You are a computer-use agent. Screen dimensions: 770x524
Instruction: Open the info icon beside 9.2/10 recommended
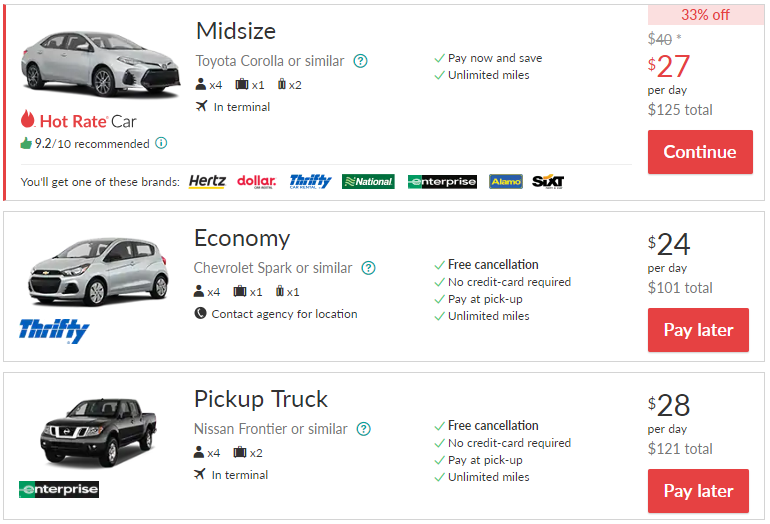coord(161,143)
